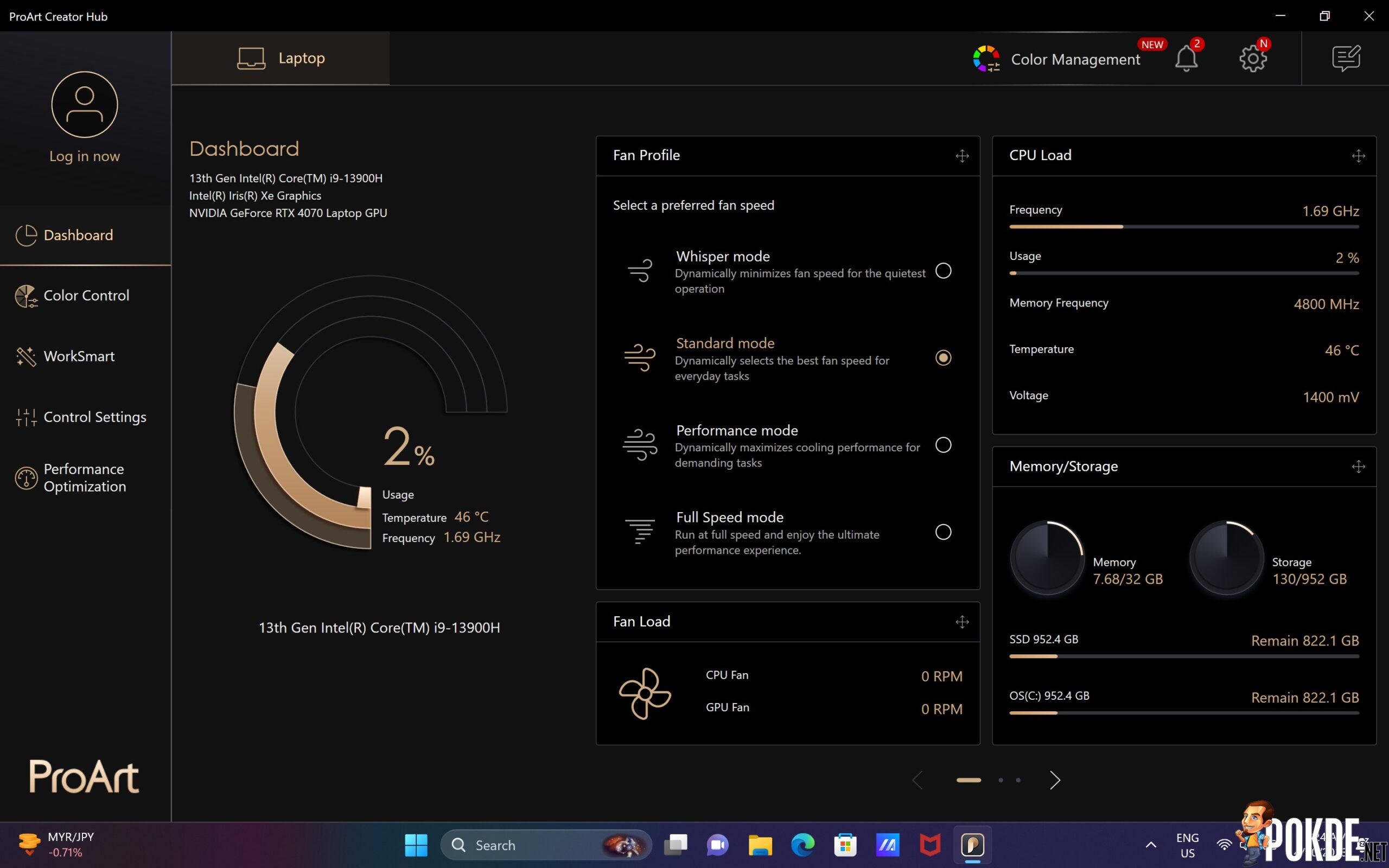This screenshot has height=868, width=1389.
Task: Click the taskbar Search box
Action: (546, 845)
